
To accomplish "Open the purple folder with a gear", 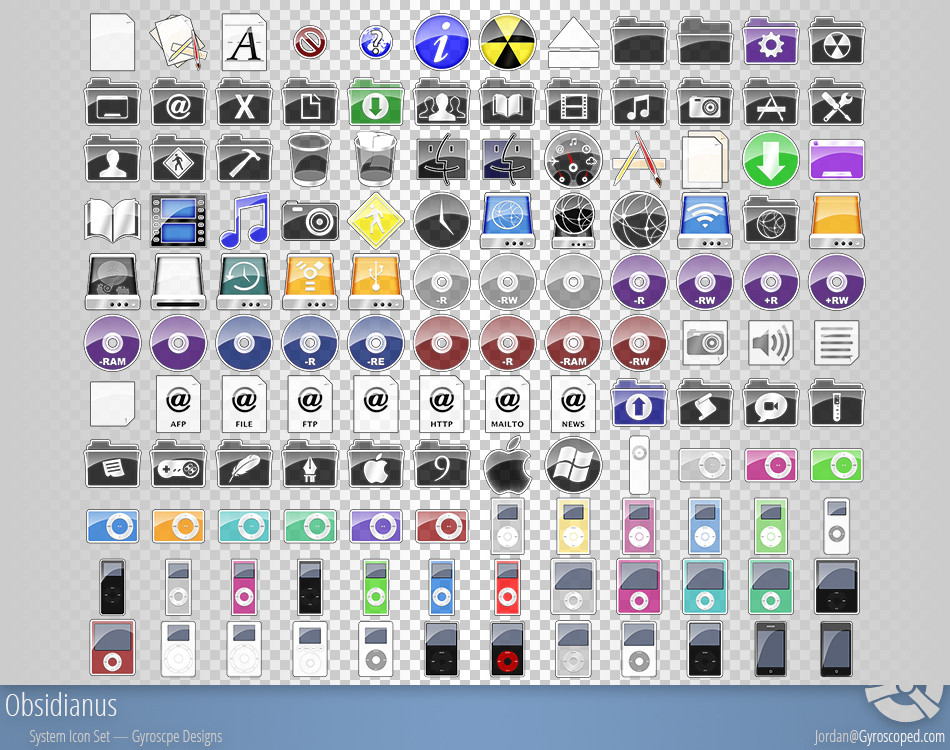I will tap(771, 41).
